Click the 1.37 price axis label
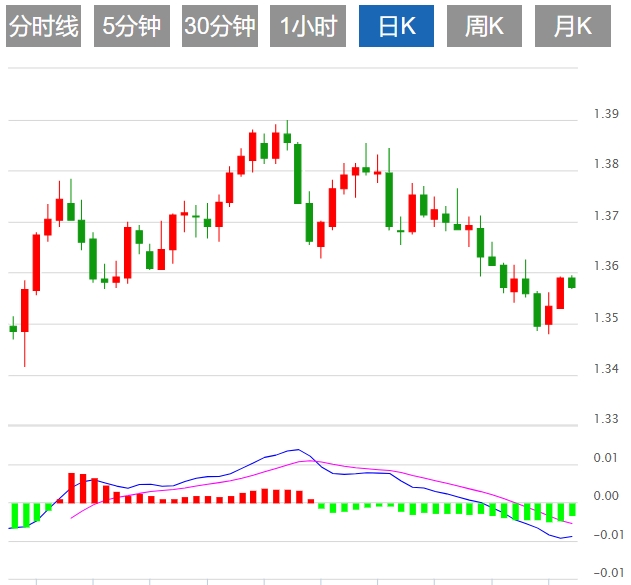This screenshot has height=585, width=631. point(606,216)
